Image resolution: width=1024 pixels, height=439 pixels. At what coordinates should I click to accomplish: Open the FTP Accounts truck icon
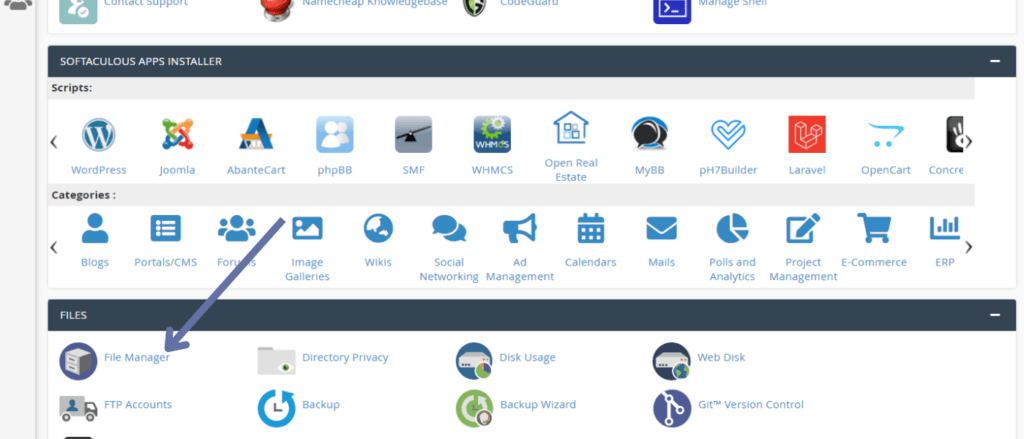point(78,408)
